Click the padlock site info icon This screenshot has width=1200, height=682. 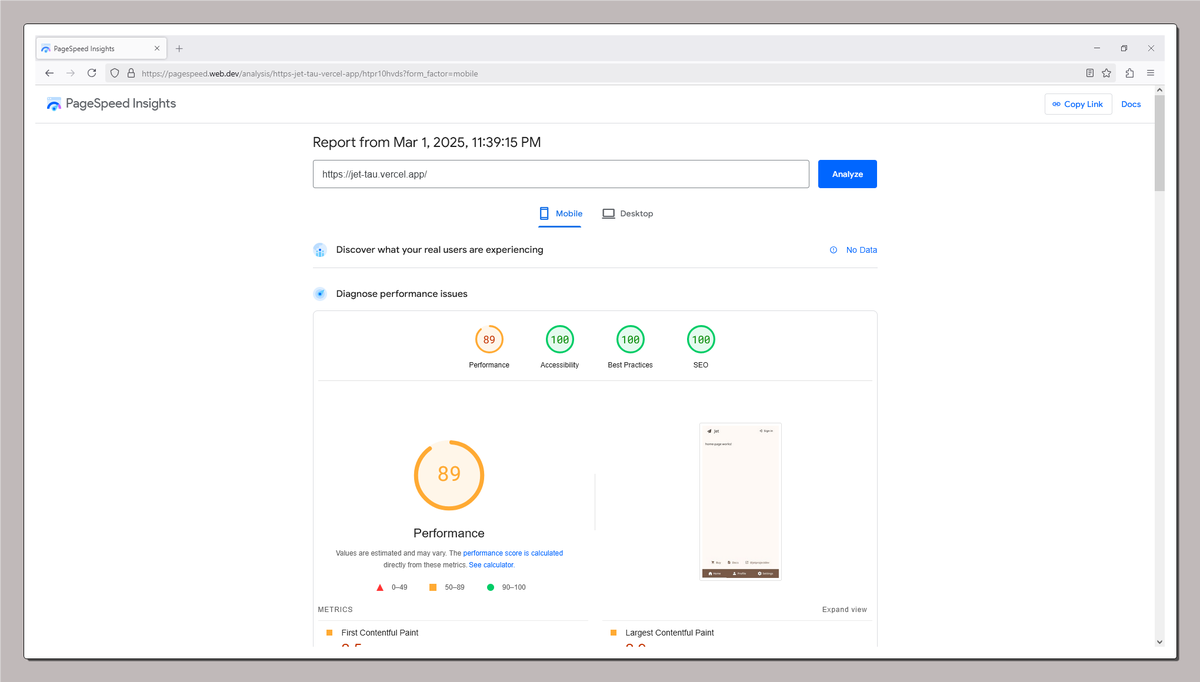[131, 73]
